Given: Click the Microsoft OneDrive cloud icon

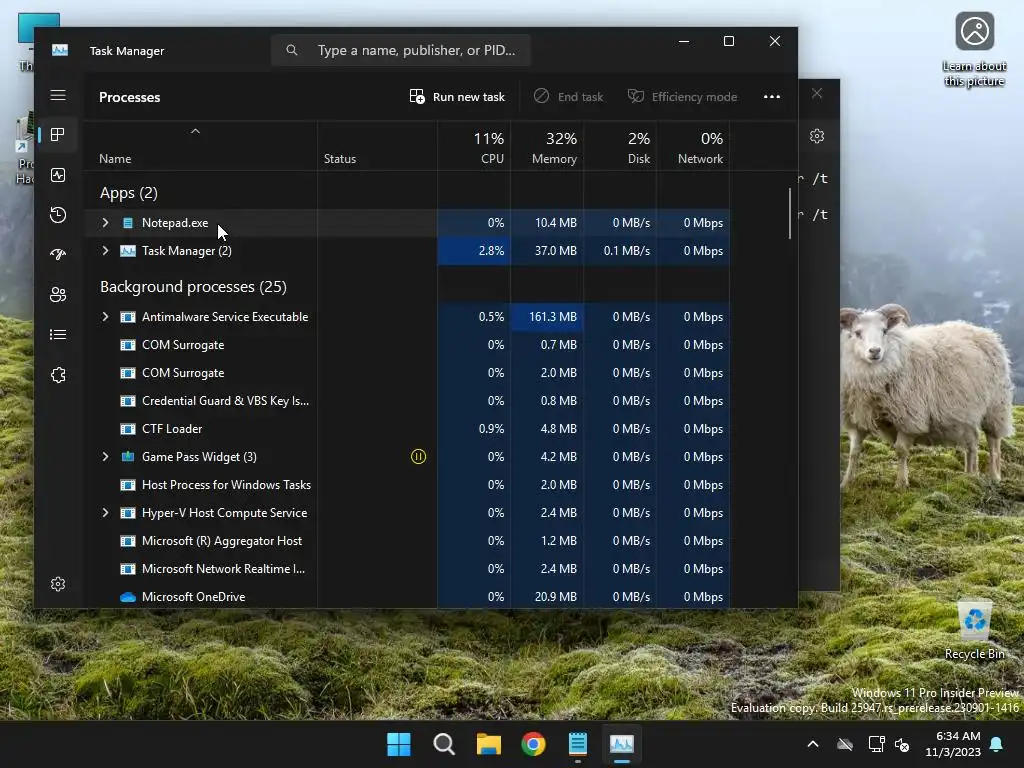Looking at the screenshot, I should [128, 597].
